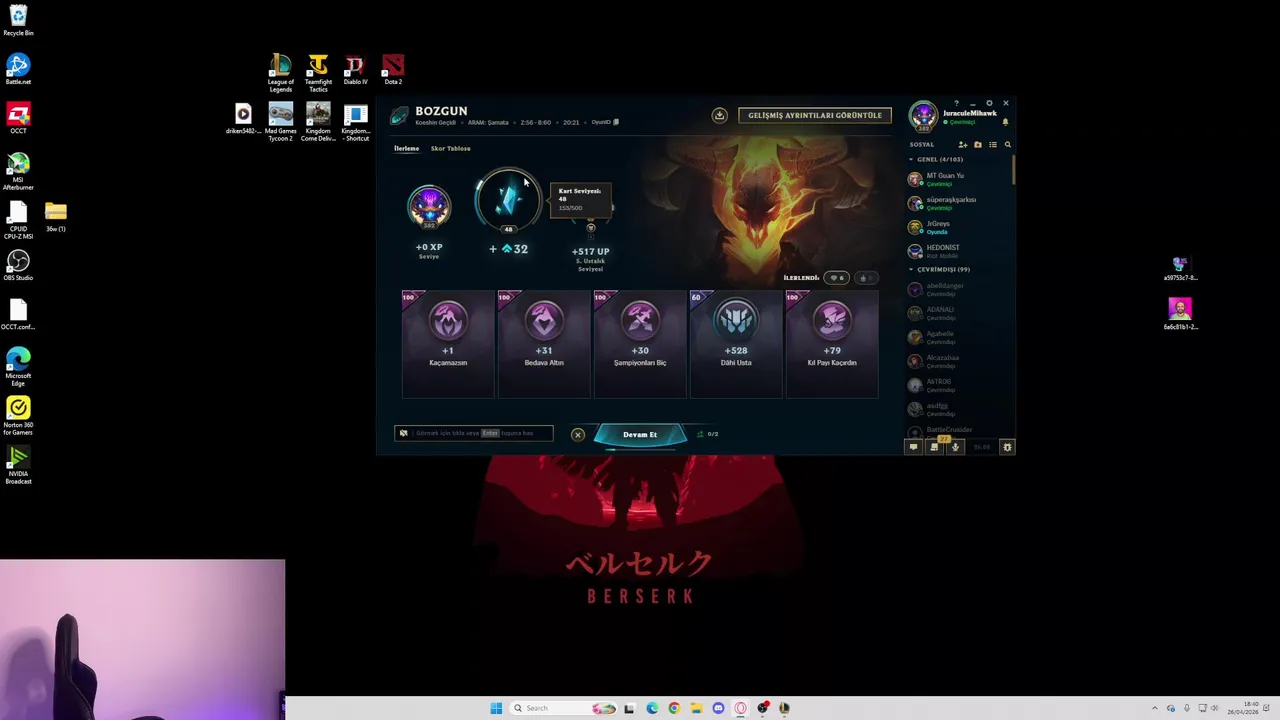Toggle the voice microphone icon
1280x720 pixels.
tap(955, 447)
